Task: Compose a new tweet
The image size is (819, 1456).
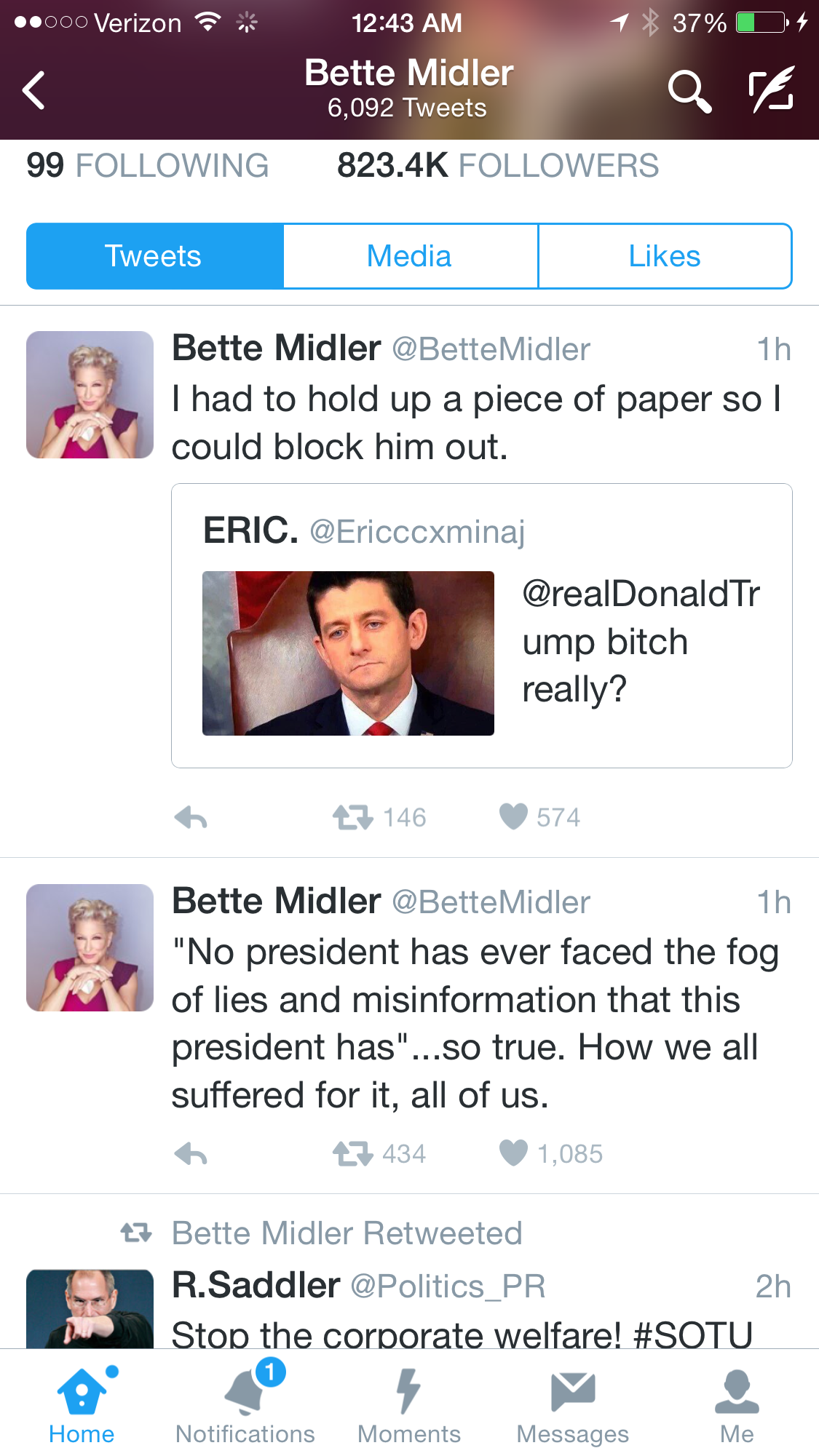Action: [772, 90]
